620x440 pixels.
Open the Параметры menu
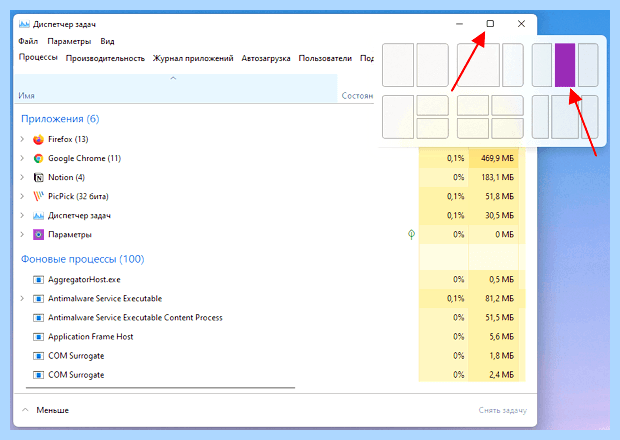click(x=69, y=41)
